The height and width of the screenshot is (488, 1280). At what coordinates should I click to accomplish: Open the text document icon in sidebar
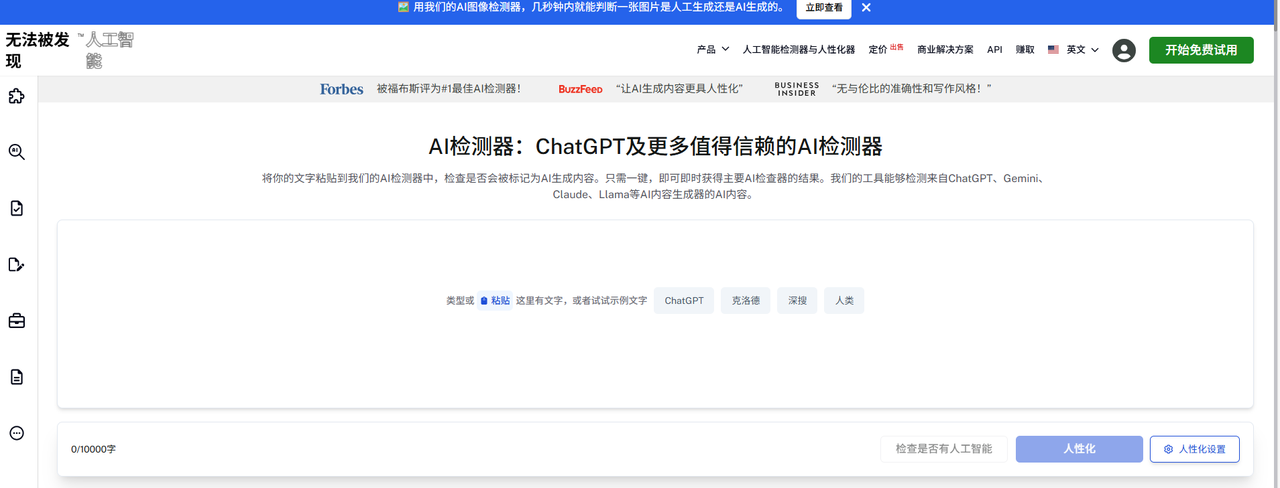(16, 377)
